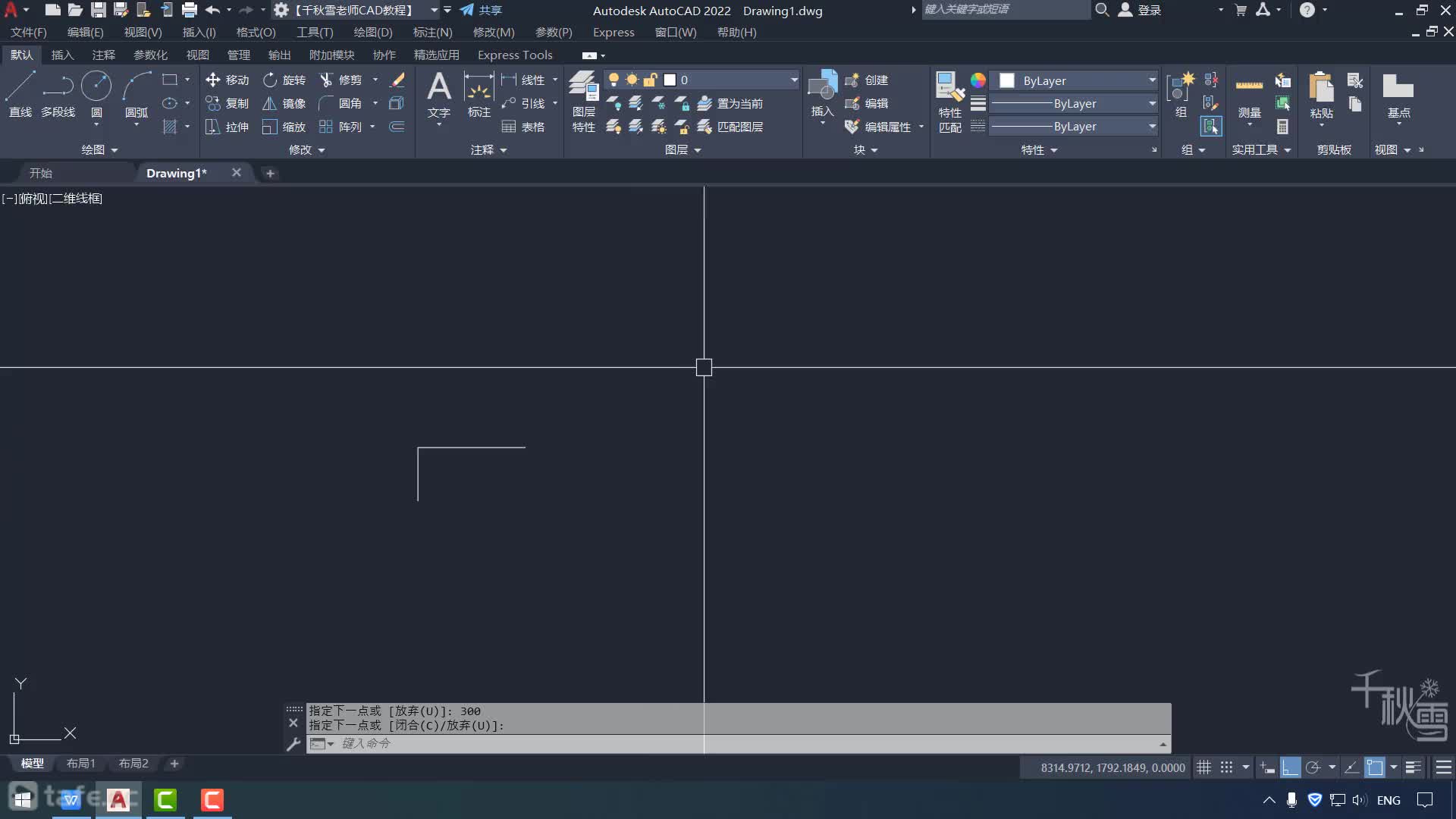Click the Copy (复制) tool

227,103
